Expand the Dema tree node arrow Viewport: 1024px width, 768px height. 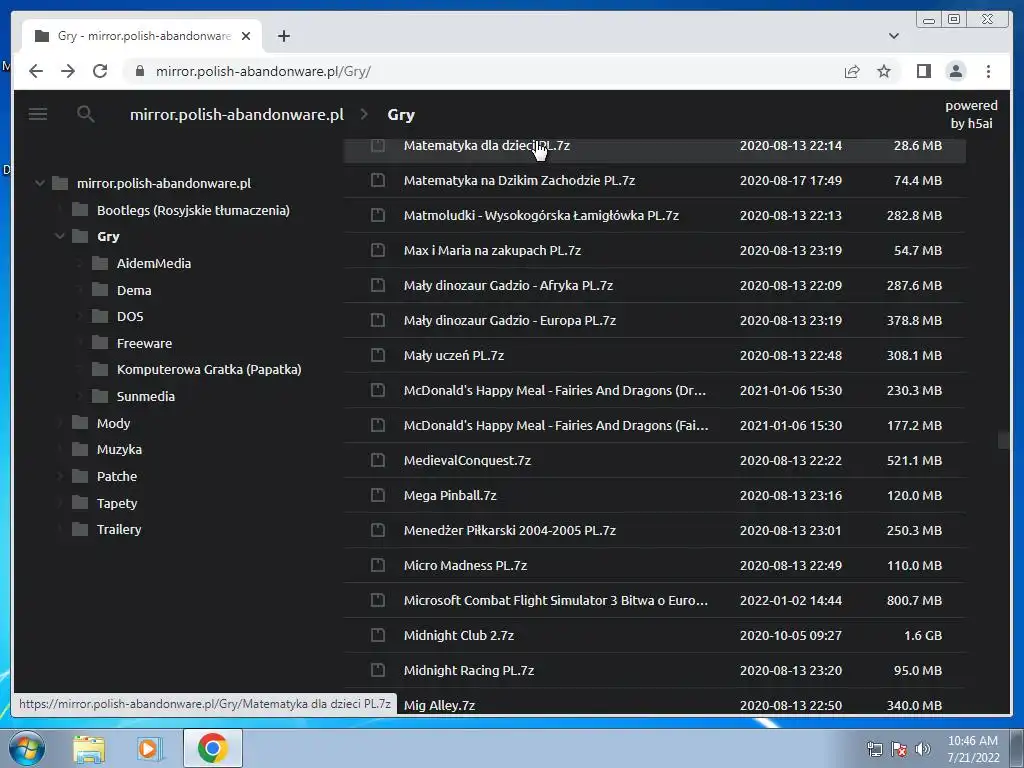tap(80, 290)
